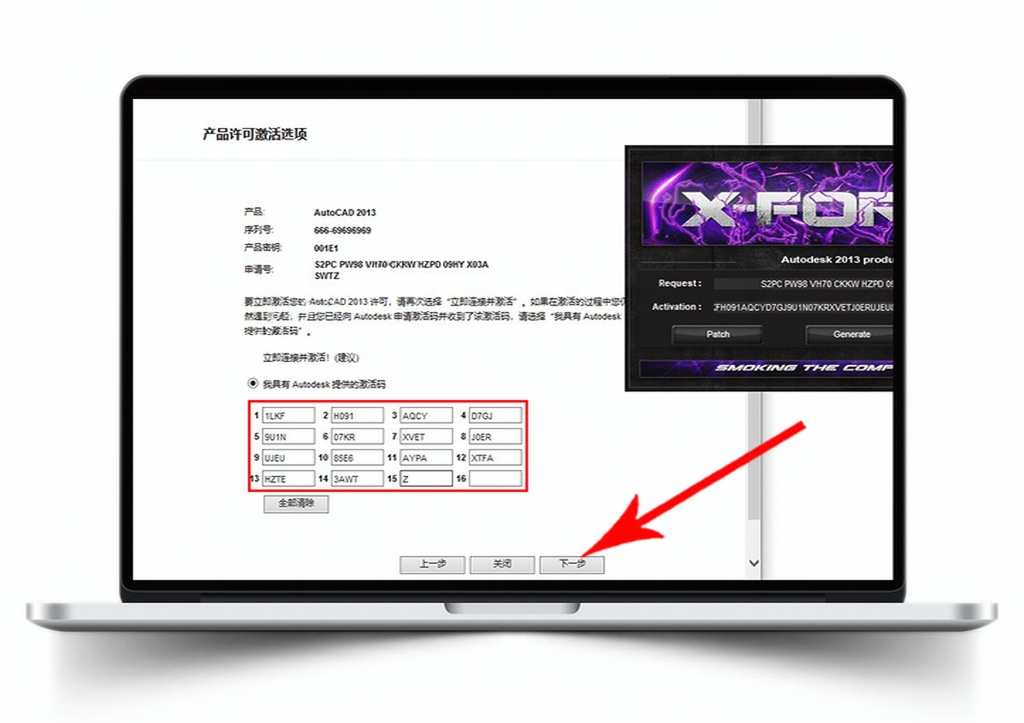Click the 产品许可激活选项 heading
Viewport: 1024px width, 723px height.
click(255, 135)
